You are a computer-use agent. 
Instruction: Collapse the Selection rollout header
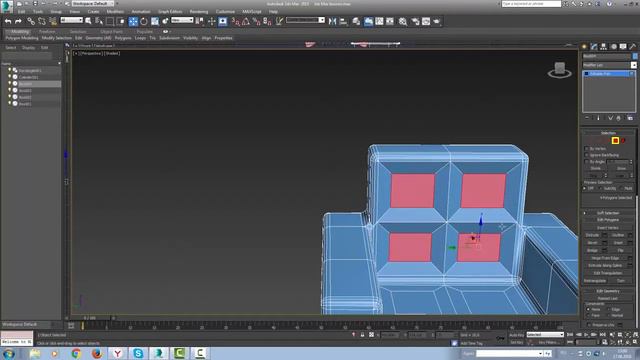coord(608,133)
